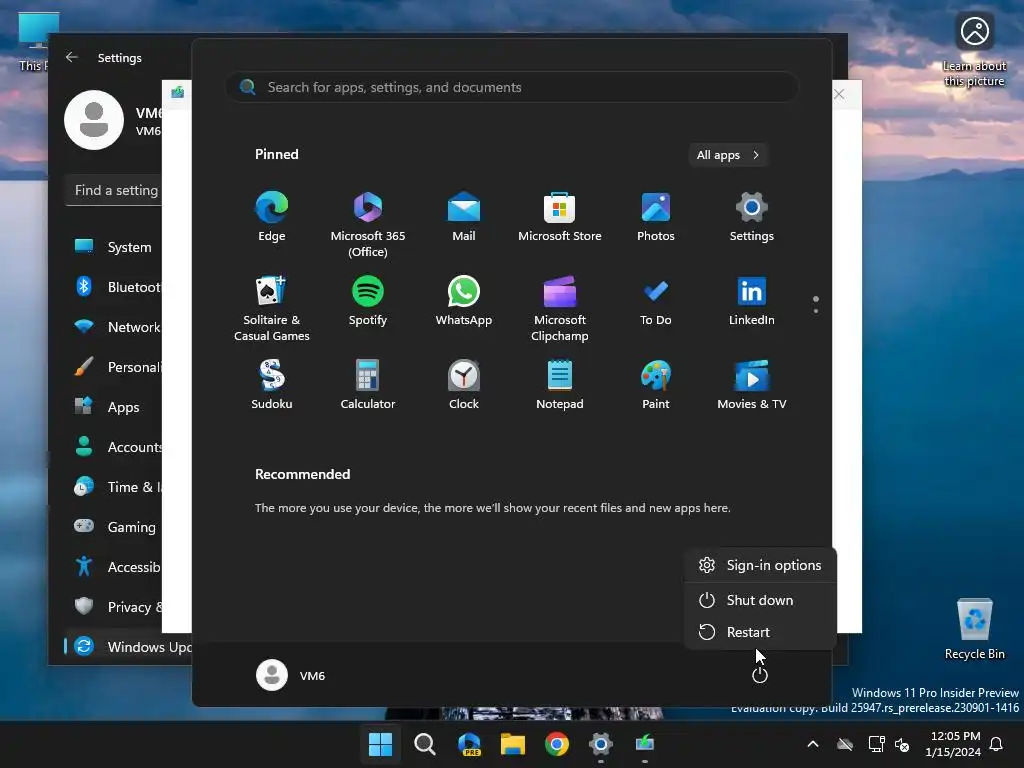This screenshot has height=768, width=1024.
Task: Click back arrow in Settings window
Action: coord(72,57)
